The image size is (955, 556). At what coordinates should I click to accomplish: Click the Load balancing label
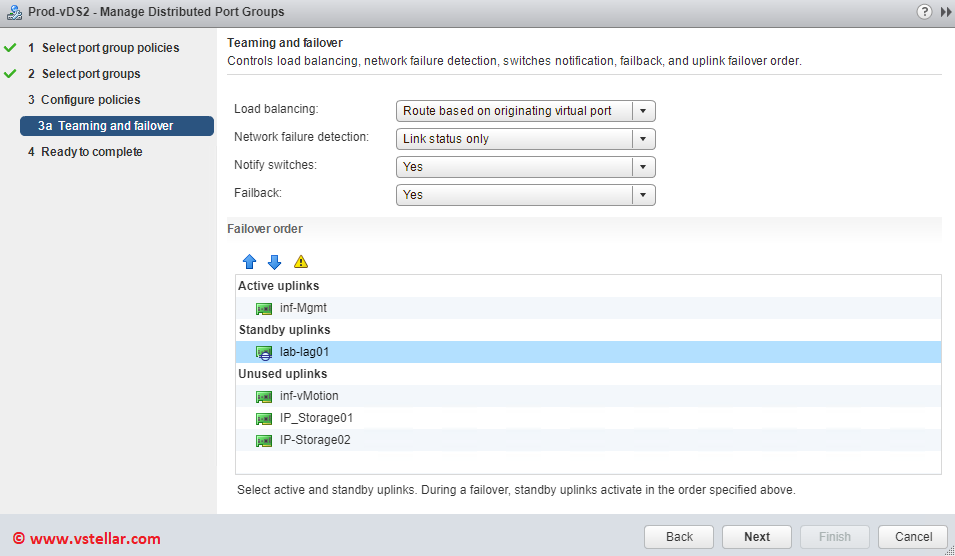point(276,109)
